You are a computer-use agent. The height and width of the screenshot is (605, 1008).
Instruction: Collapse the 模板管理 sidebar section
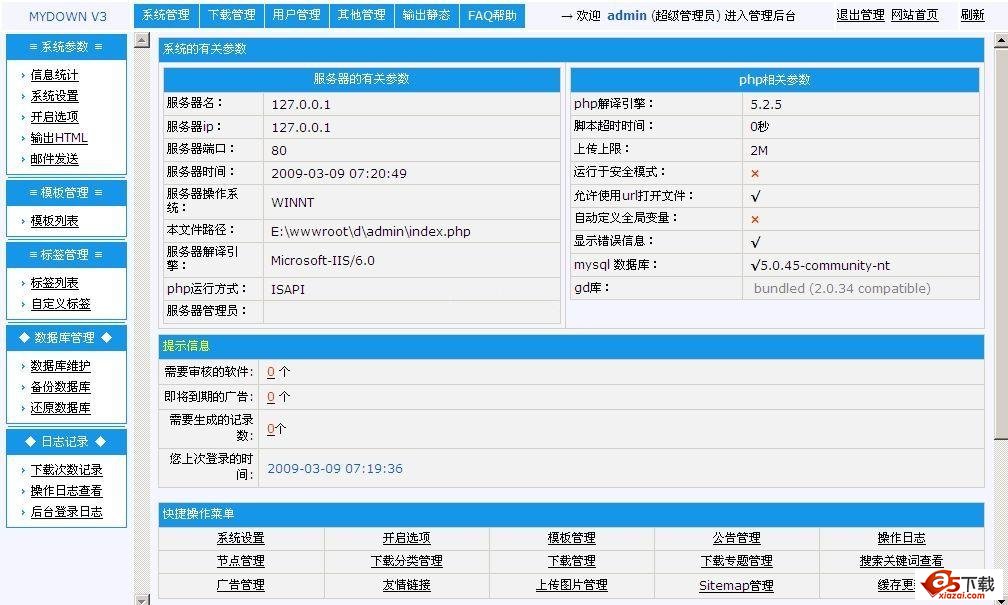pos(66,192)
